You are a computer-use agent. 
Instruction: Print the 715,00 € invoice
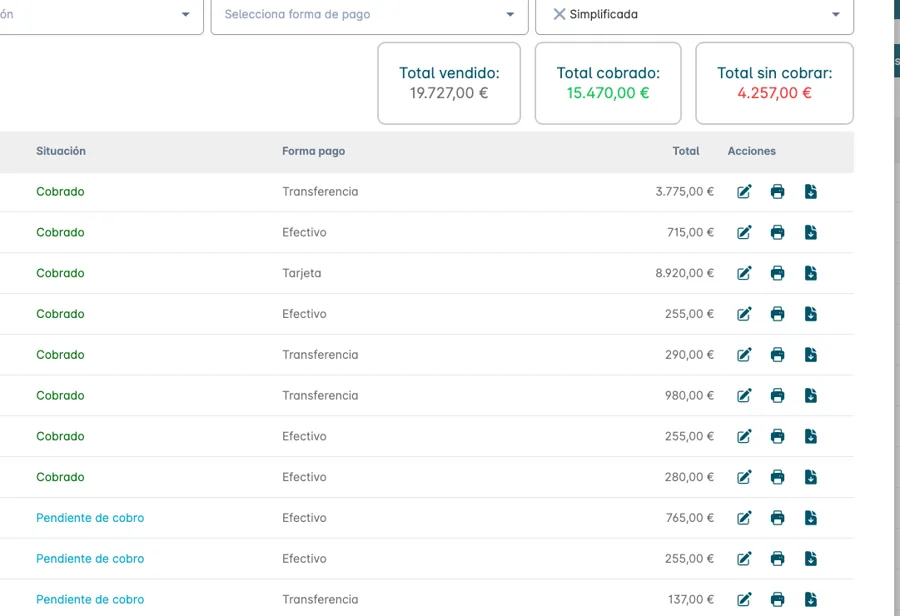pos(777,233)
